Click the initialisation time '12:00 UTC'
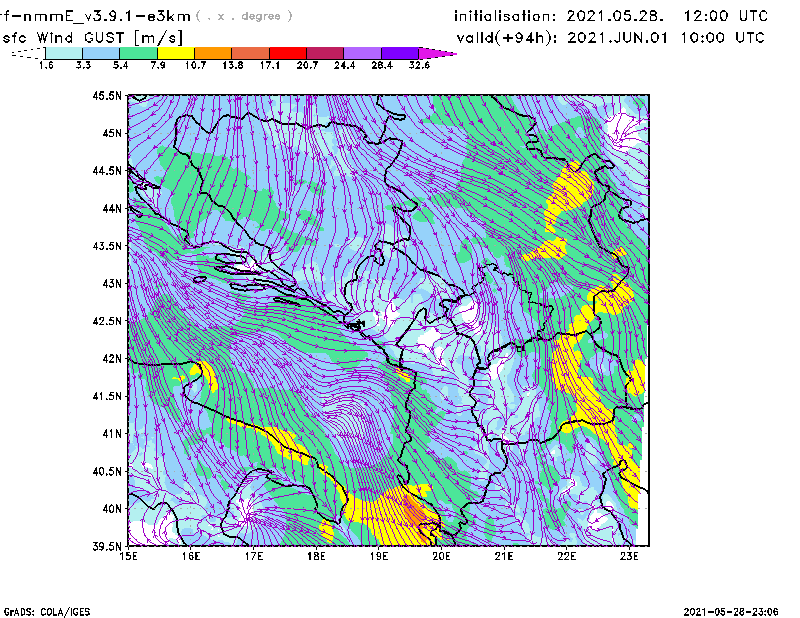This screenshot has height=618, width=800. (725, 16)
